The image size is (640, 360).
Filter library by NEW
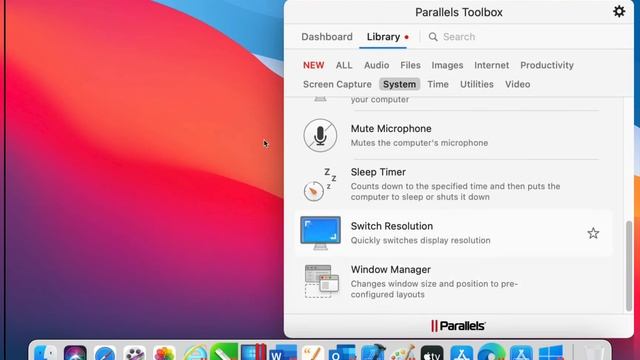tap(313, 65)
